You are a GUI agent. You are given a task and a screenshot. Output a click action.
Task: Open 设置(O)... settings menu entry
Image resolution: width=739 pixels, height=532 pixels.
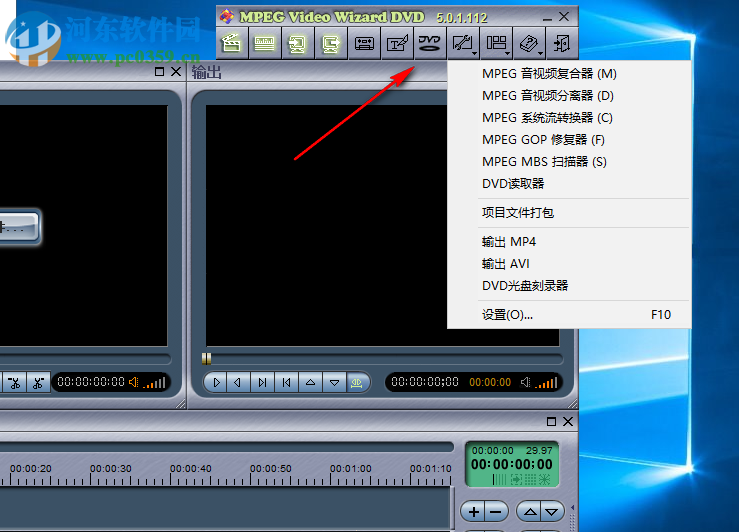coord(569,315)
